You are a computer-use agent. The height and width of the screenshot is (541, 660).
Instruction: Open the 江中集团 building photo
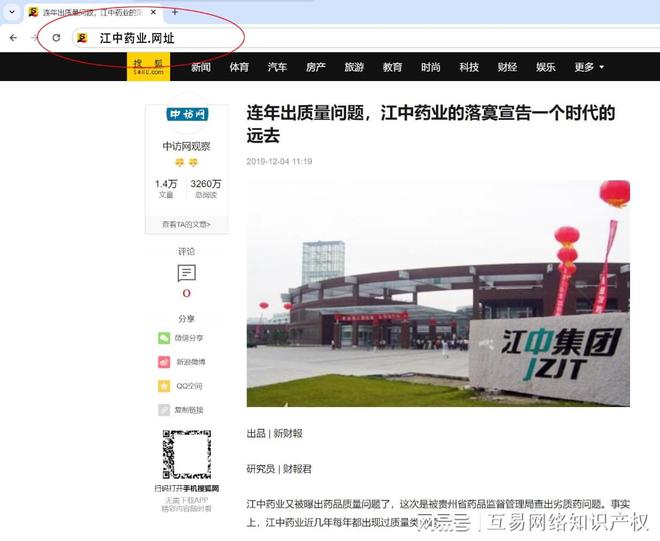(x=438, y=293)
